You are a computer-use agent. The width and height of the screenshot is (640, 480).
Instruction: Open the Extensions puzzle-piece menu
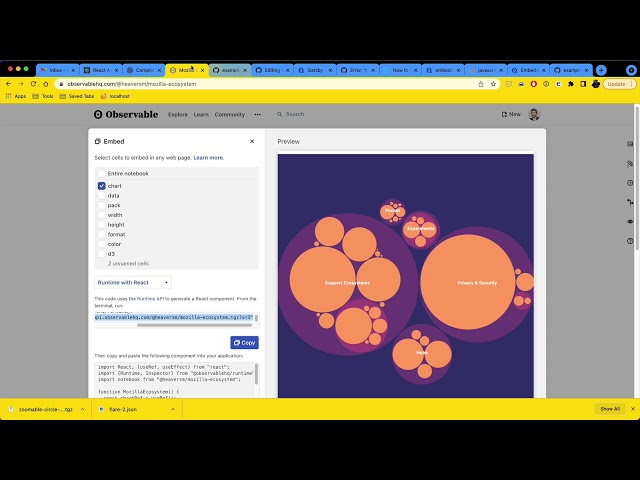click(x=571, y=84)
